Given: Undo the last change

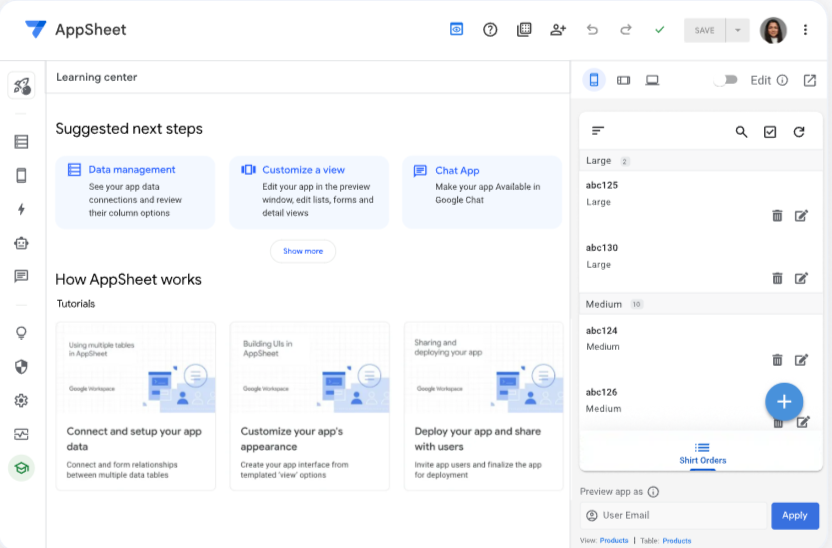Looking at the screenshot, I should (x=592, y=30).
